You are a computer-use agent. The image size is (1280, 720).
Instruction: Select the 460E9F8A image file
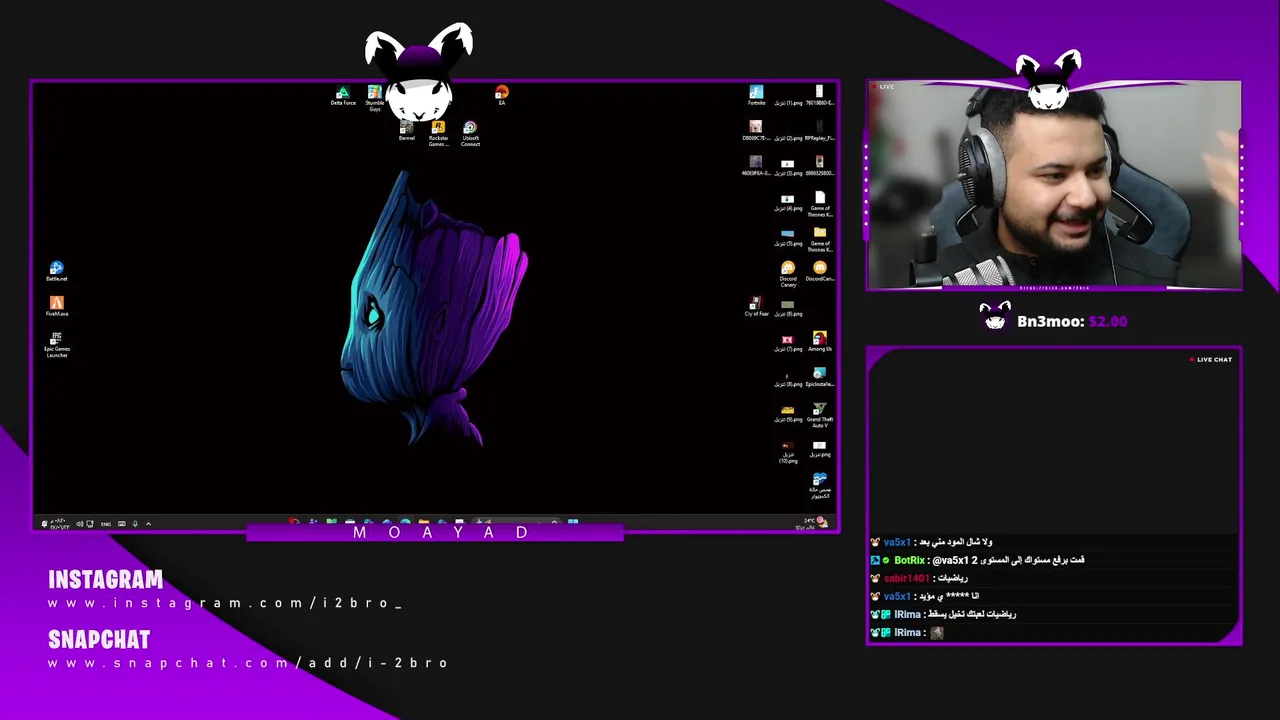(x=756, y=166)
